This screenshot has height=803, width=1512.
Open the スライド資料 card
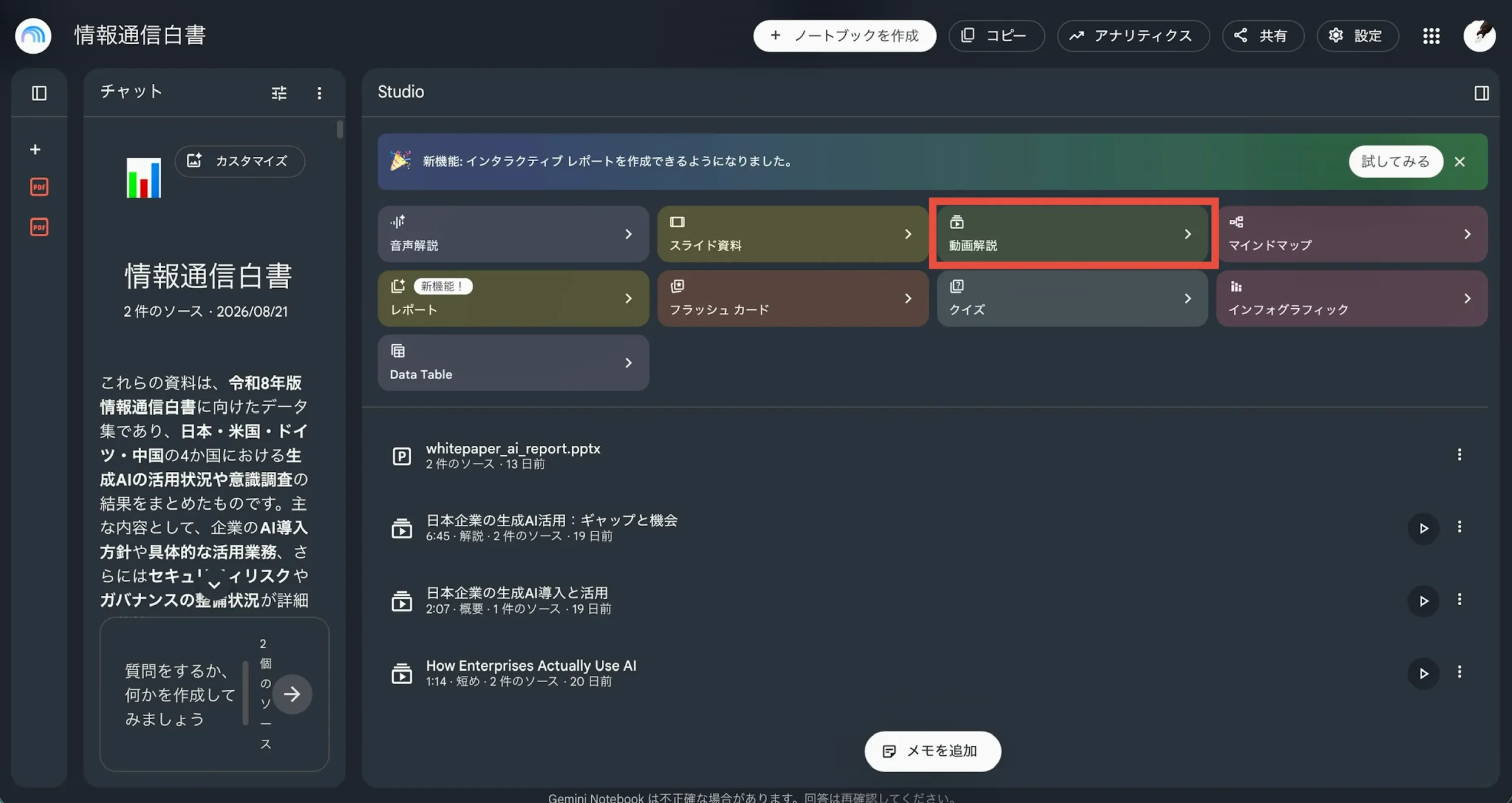coord(793,234)
